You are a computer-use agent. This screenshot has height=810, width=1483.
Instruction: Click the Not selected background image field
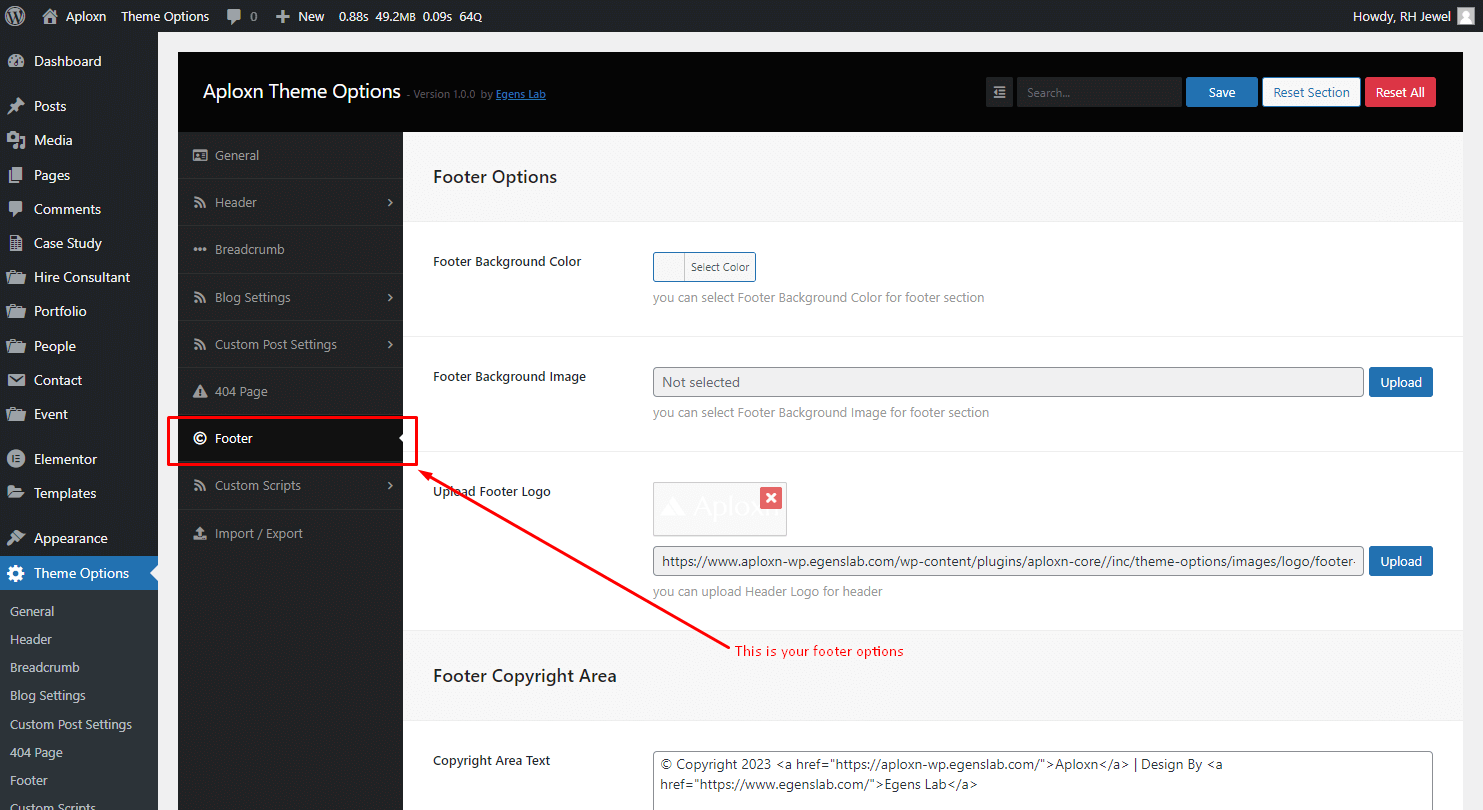coord(1008,382)
